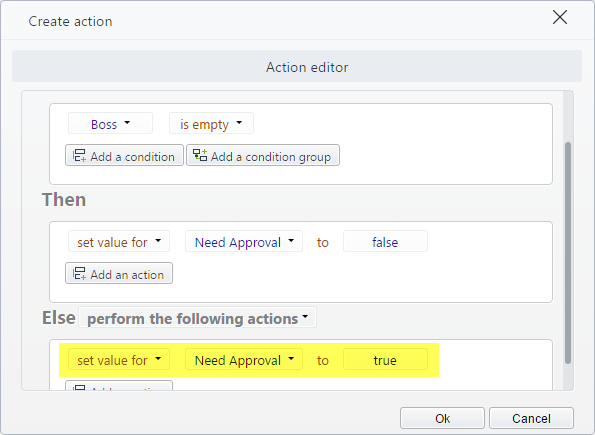This screenshot has width=595, height=435.
Task: Open the 'is empty' operator dropdown
Action: click(211, 123)
